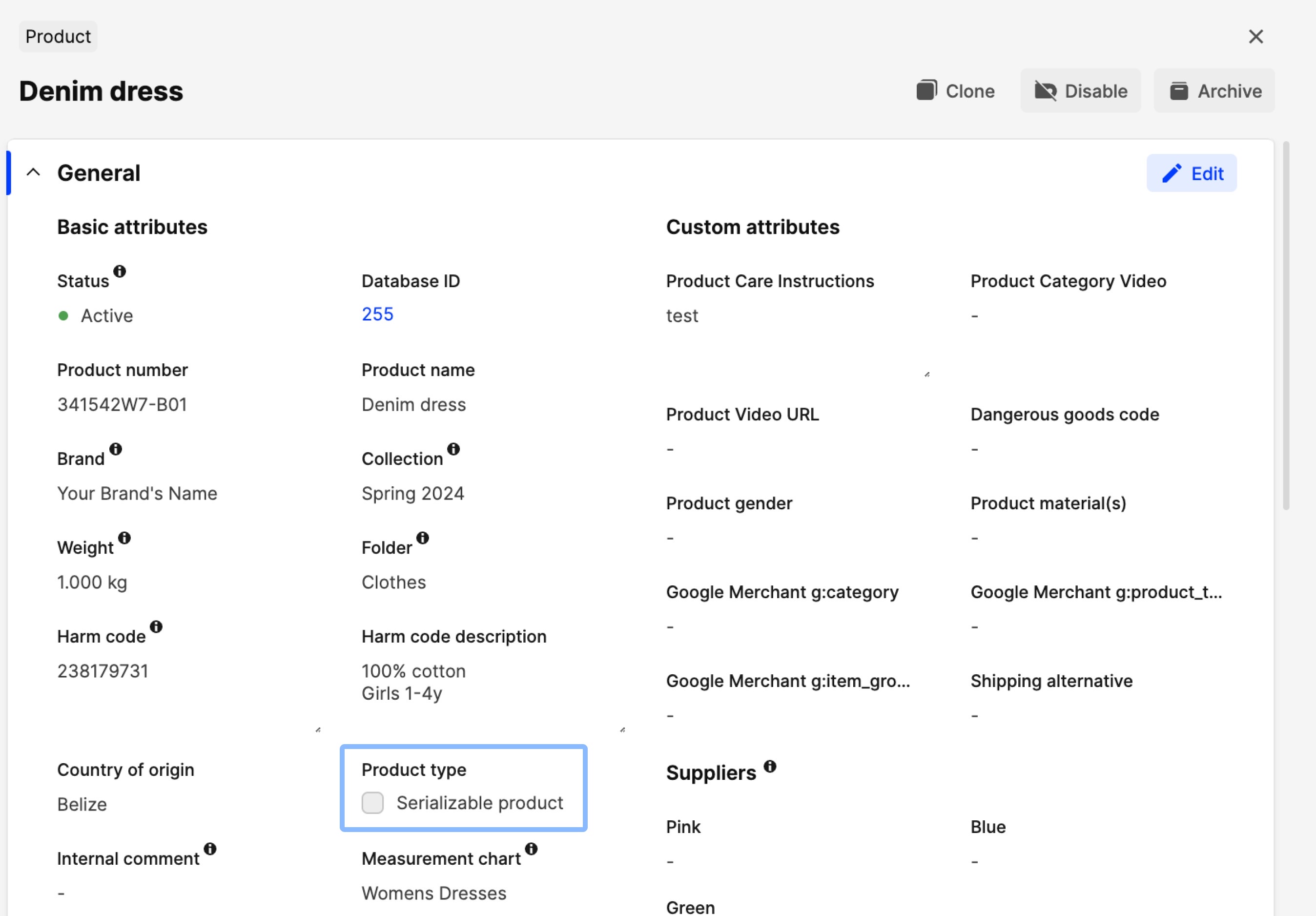The height and width of the screenshot is (916, 1316).
Task: Click the Country of origin value 'Belize'
Action: tap(82, 804)
